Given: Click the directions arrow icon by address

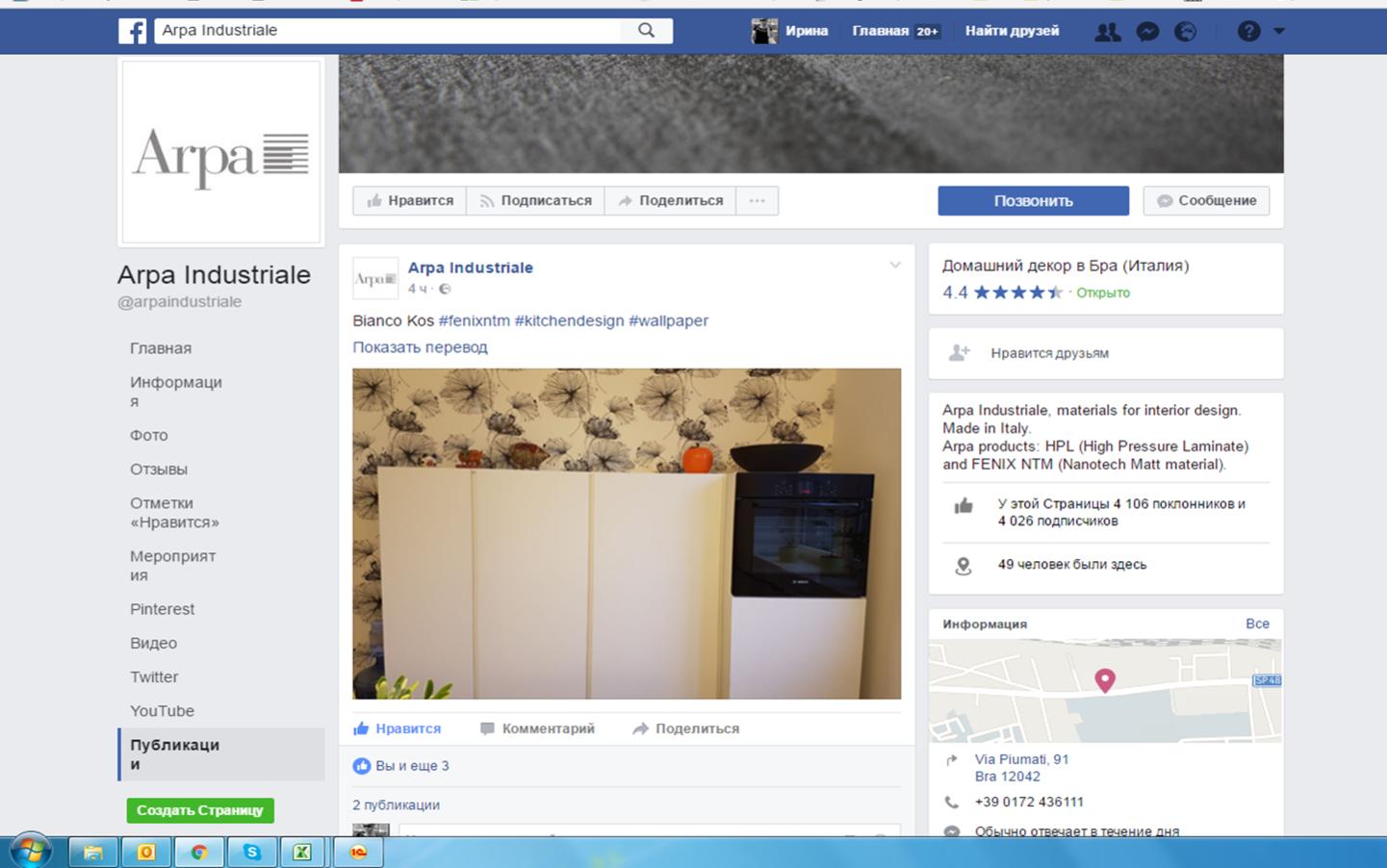Looking at the screenshot, I should point(952,760).
